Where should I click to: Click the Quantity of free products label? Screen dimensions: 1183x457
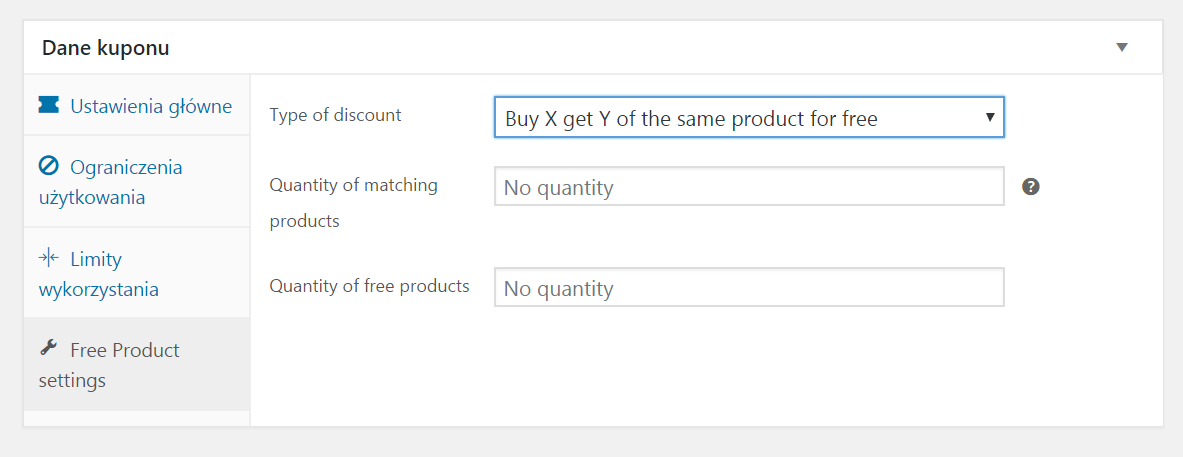(370, 286)
